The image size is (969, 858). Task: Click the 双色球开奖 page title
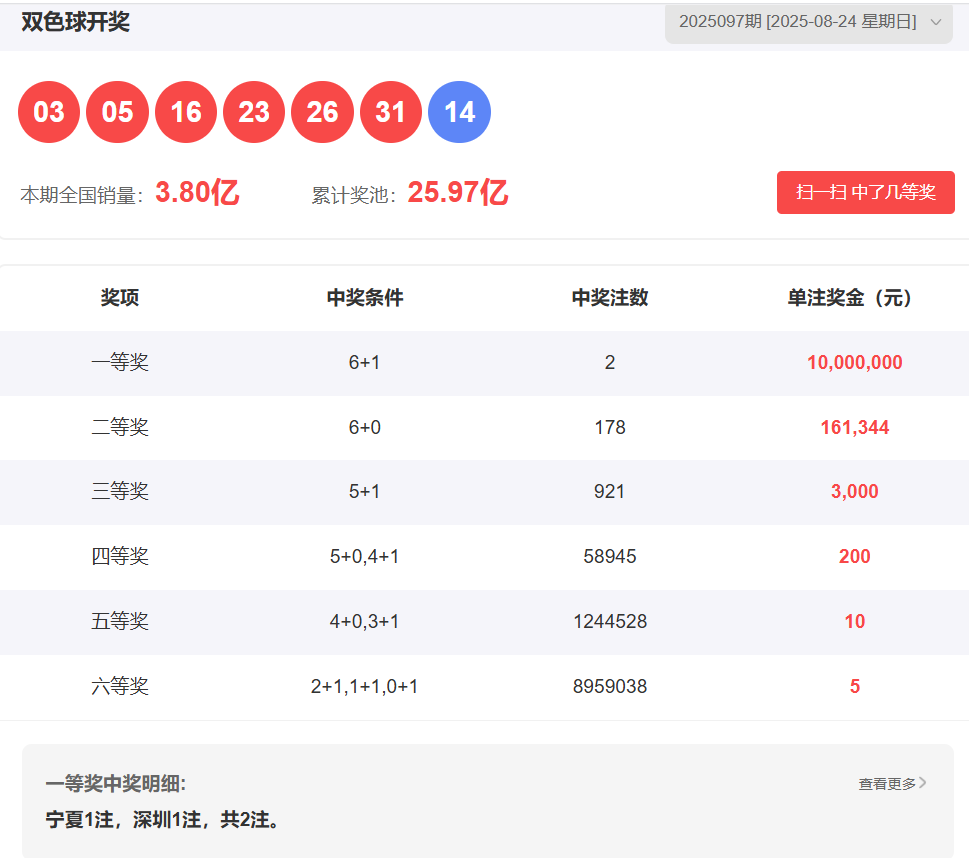[x=76, y=22]
